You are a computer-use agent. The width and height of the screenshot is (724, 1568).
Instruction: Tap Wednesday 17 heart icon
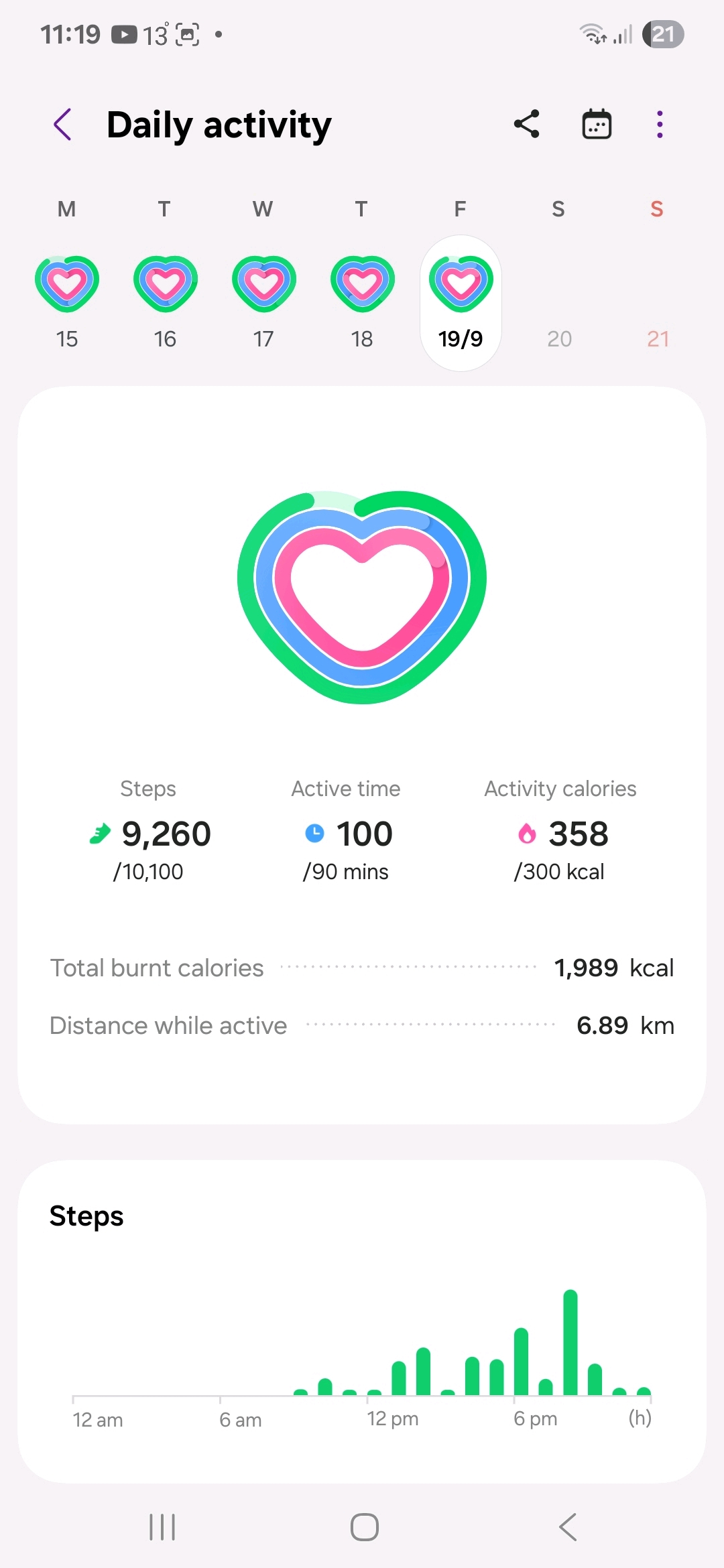pos(263,283)
